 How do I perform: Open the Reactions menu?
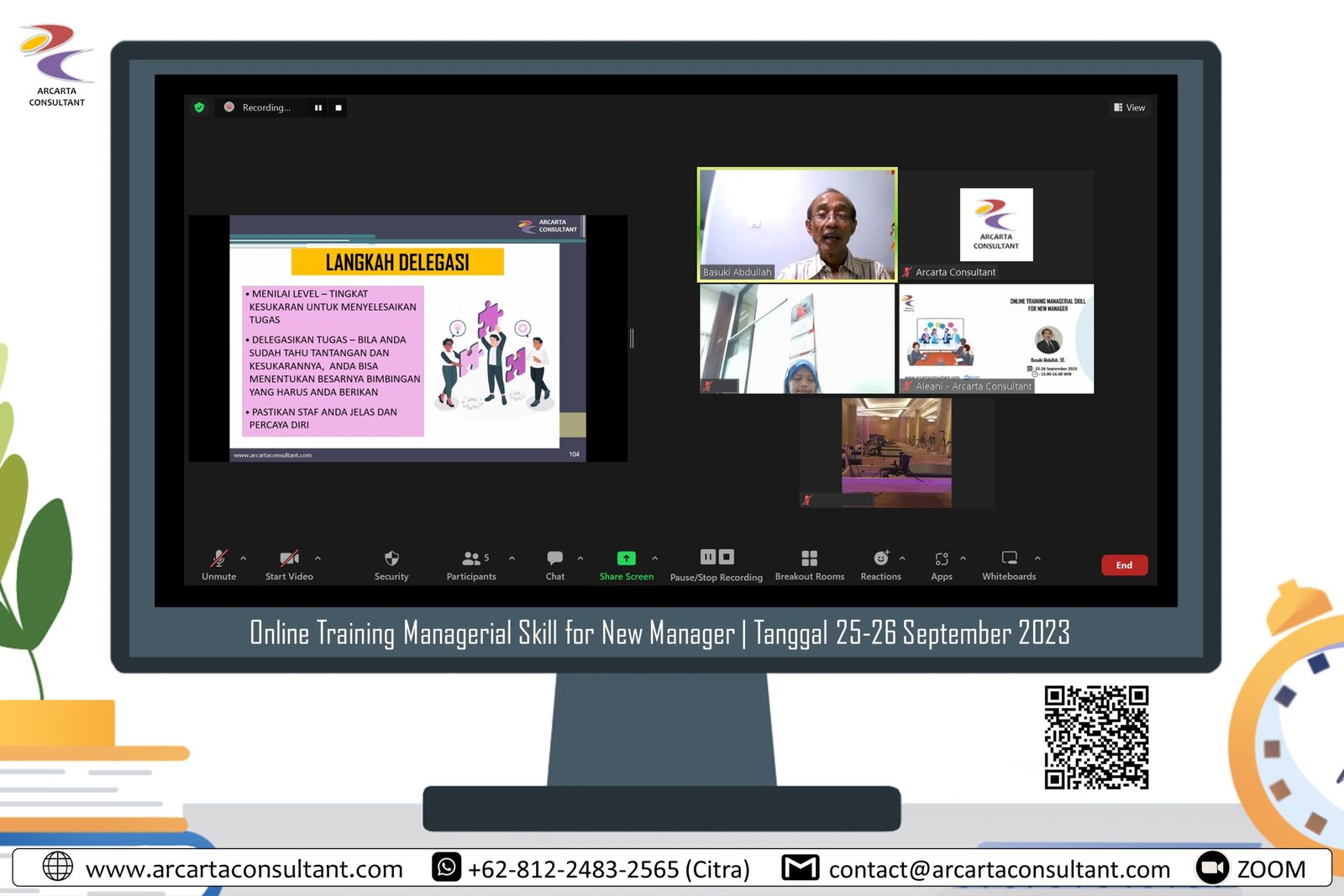pos(880,559)
